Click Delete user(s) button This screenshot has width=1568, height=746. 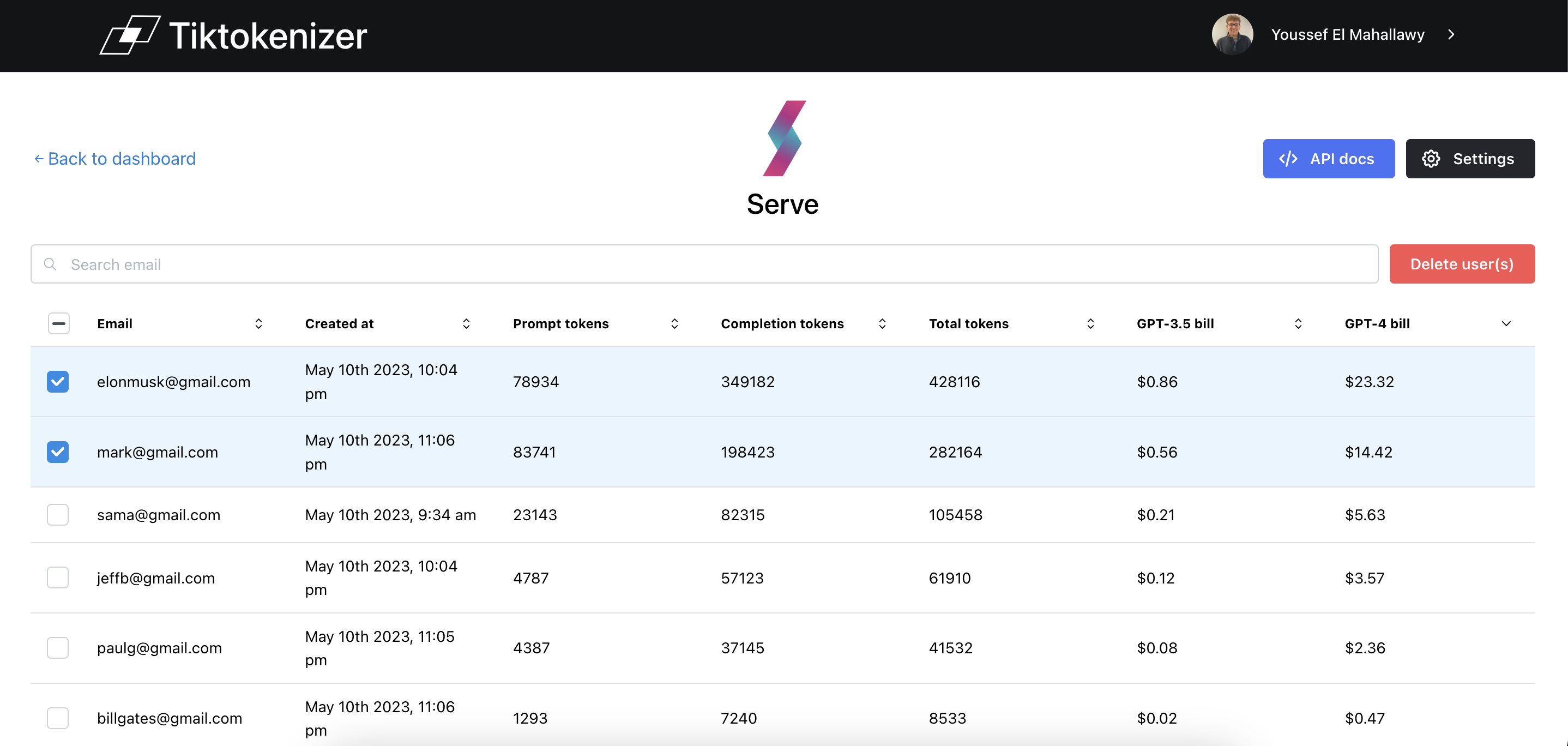click(x=1462, y=264)
